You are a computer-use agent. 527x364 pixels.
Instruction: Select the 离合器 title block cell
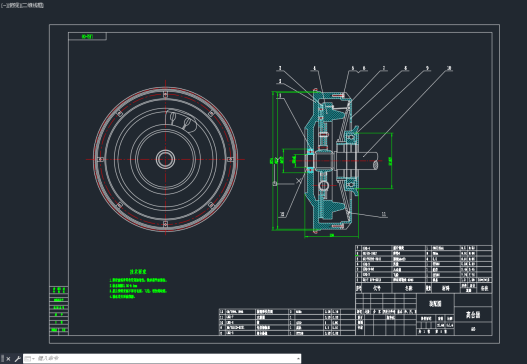click(473, 315)
